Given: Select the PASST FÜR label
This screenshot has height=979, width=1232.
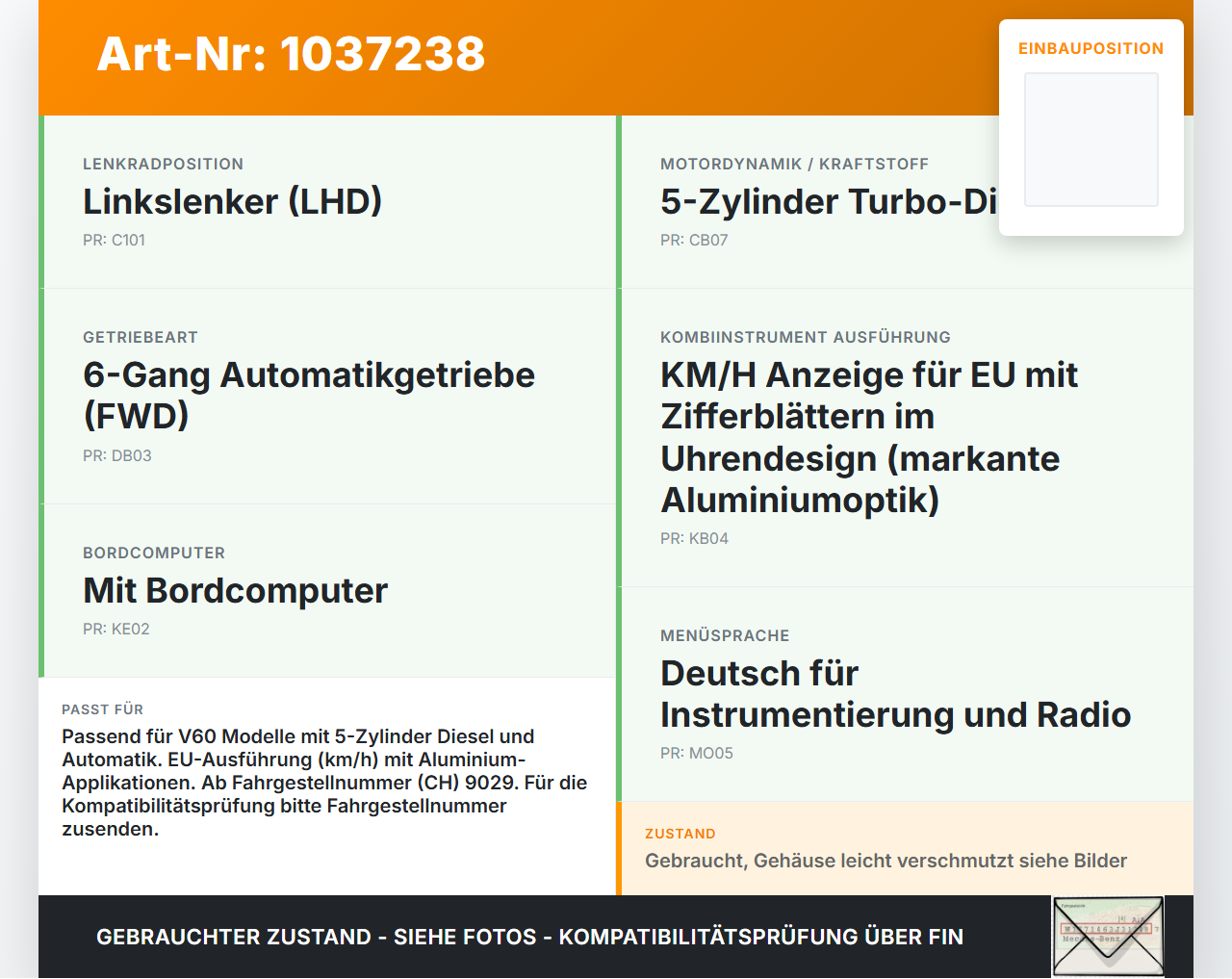Looking at the screenshot, I should pos(102,709).
